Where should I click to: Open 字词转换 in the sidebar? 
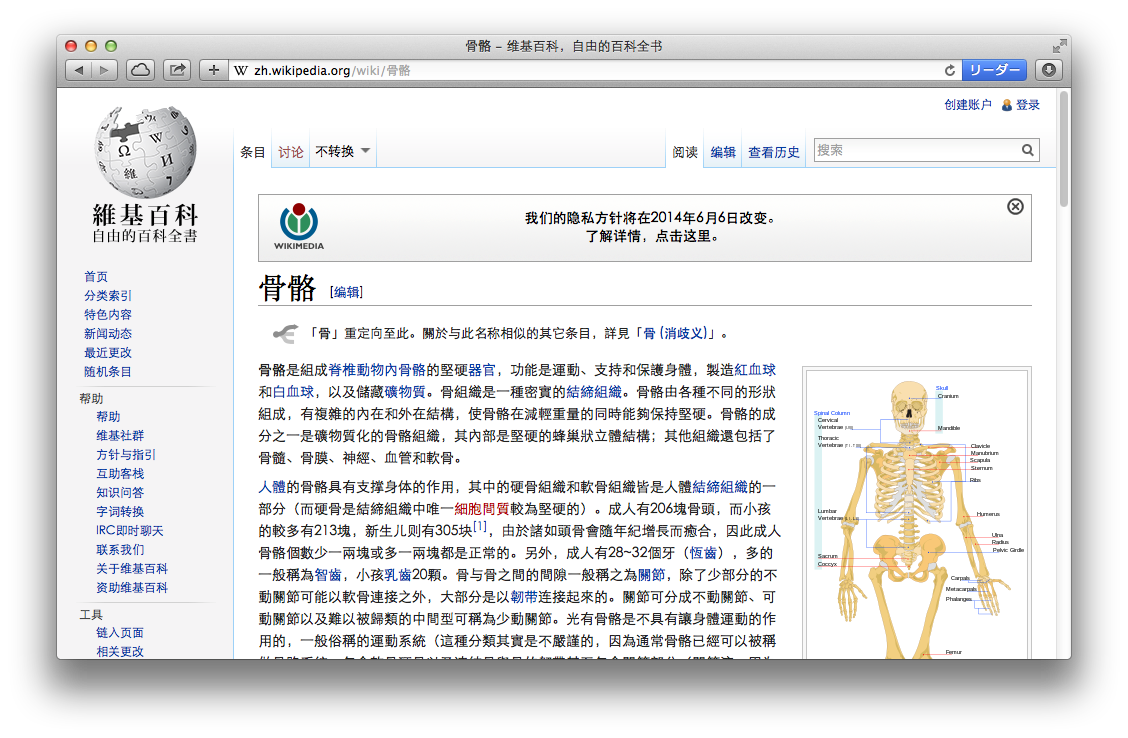point(120,512)
